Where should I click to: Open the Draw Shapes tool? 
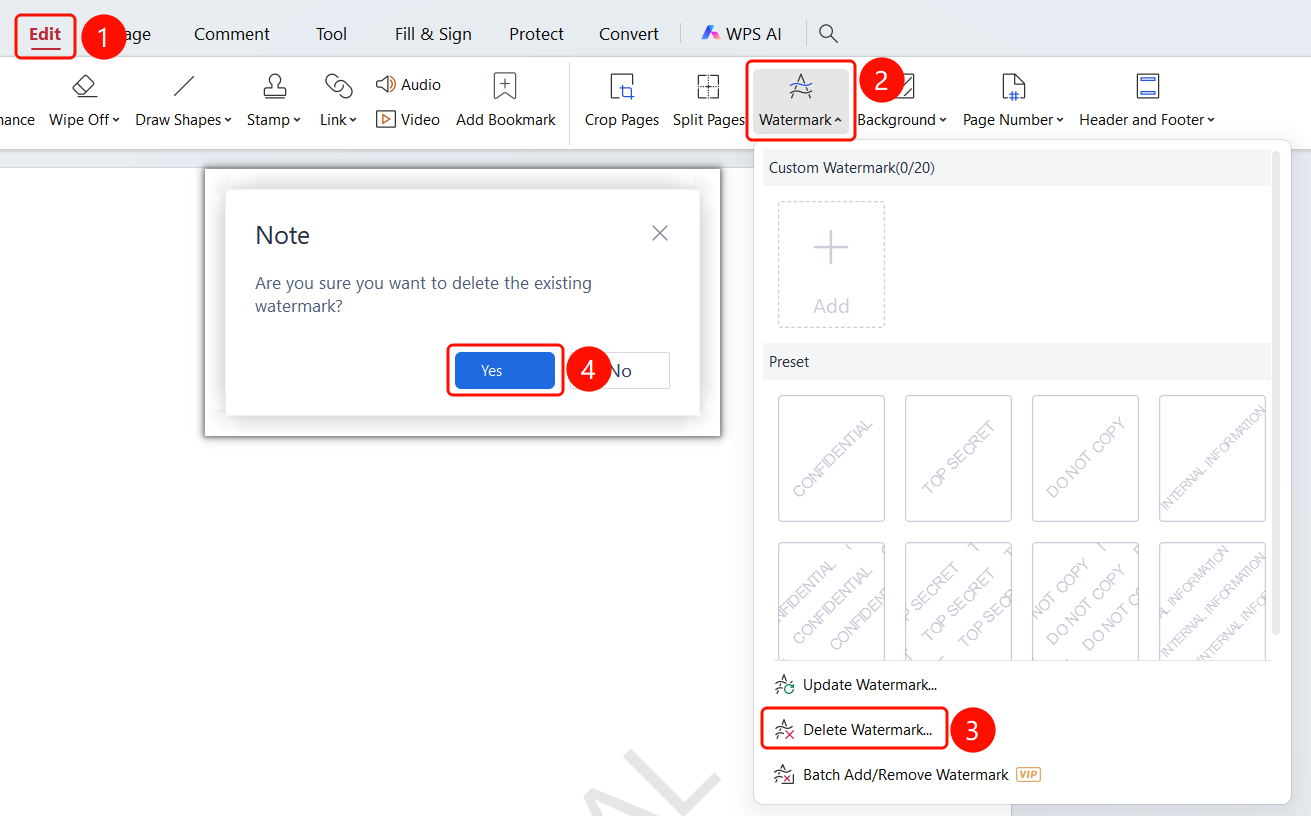183,101
